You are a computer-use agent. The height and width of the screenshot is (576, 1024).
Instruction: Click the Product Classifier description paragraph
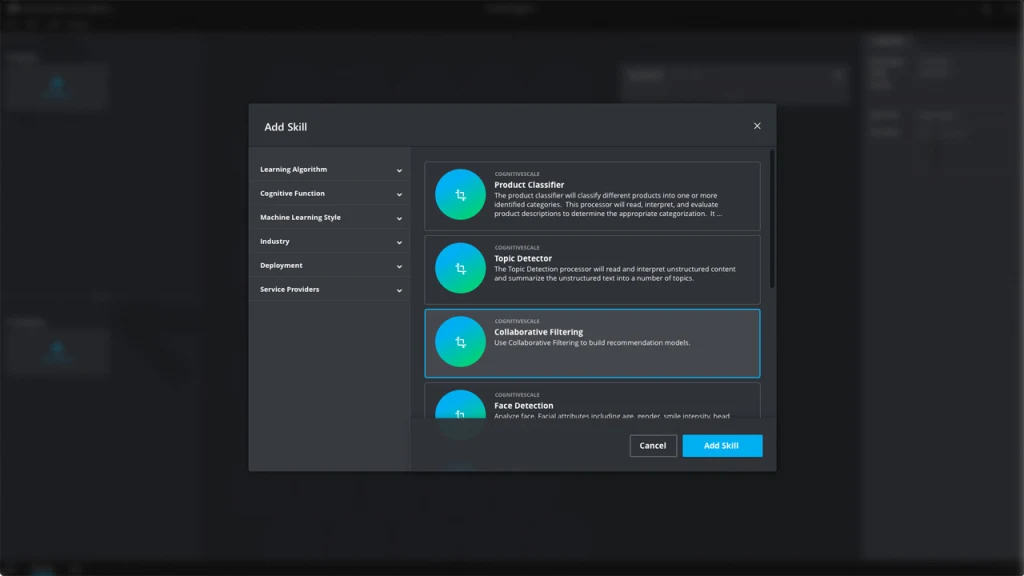[607, 204]
